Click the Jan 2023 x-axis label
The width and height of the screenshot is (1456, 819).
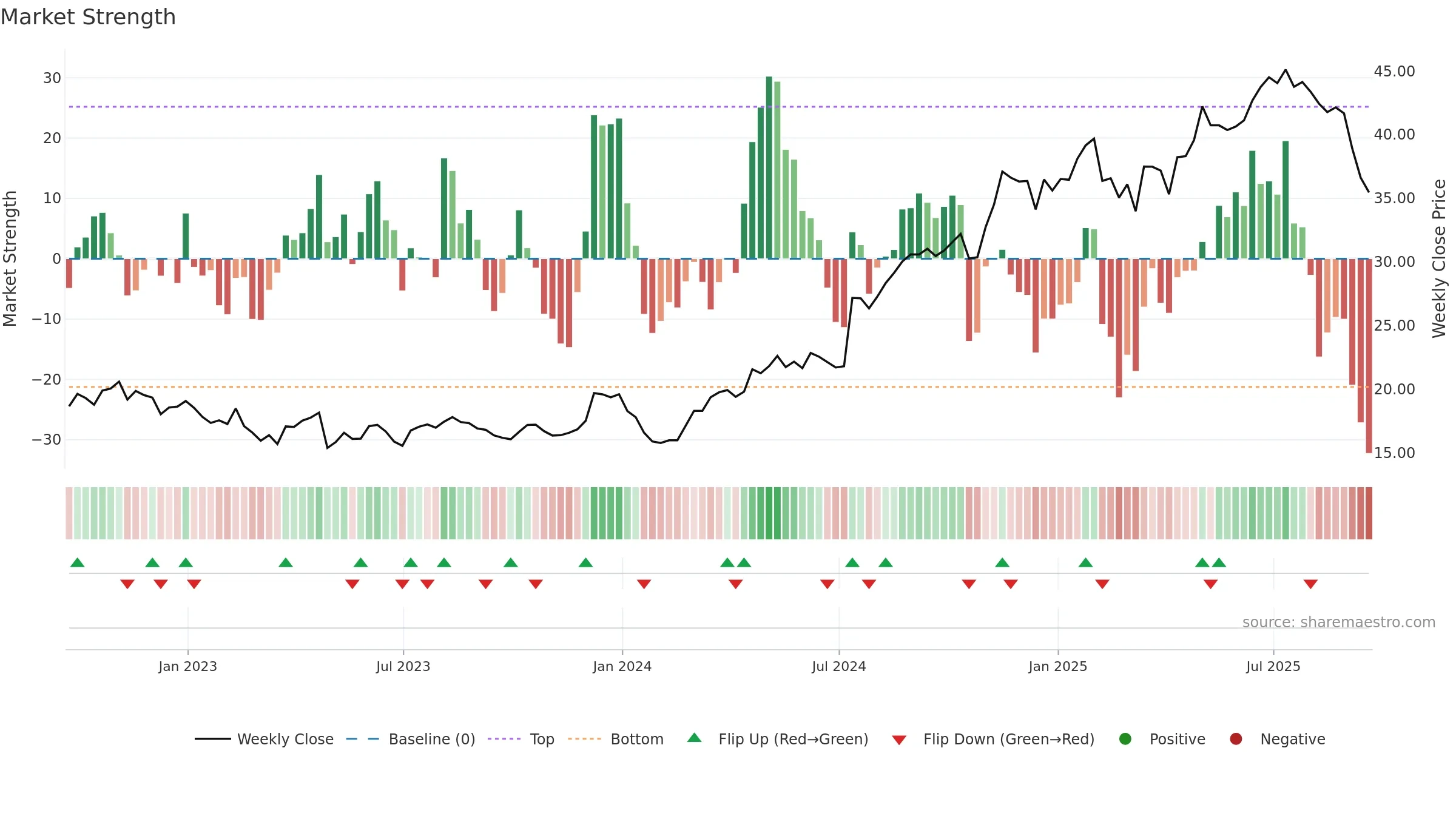coord(187,666)
